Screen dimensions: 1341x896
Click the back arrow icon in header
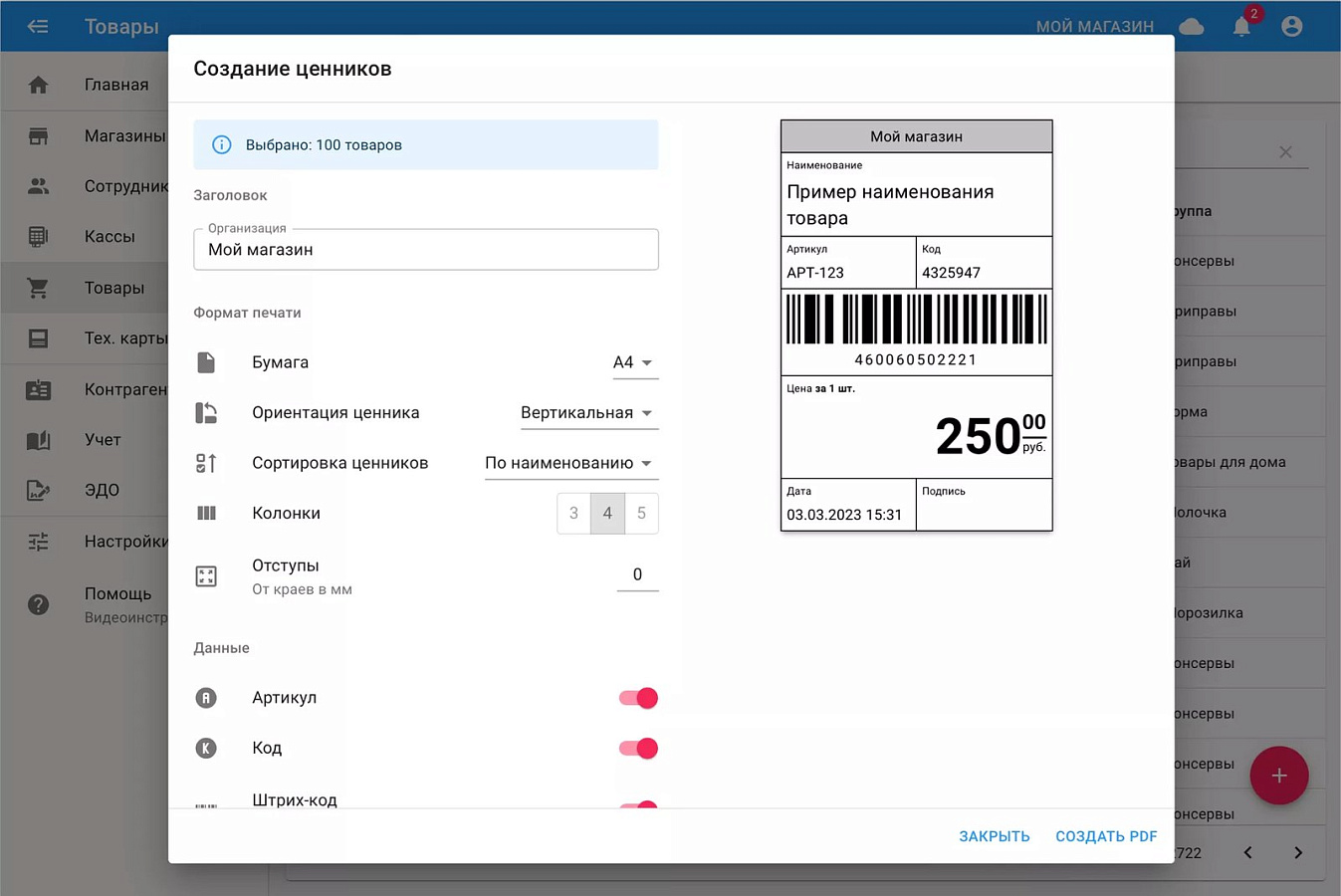38,27
